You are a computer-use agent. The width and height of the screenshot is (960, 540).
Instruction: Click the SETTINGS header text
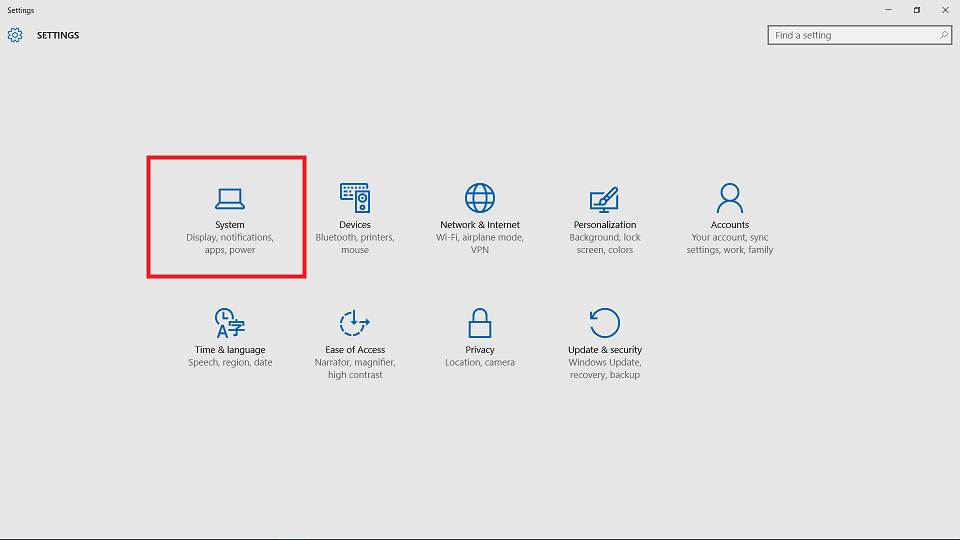(x=58, y=35)
